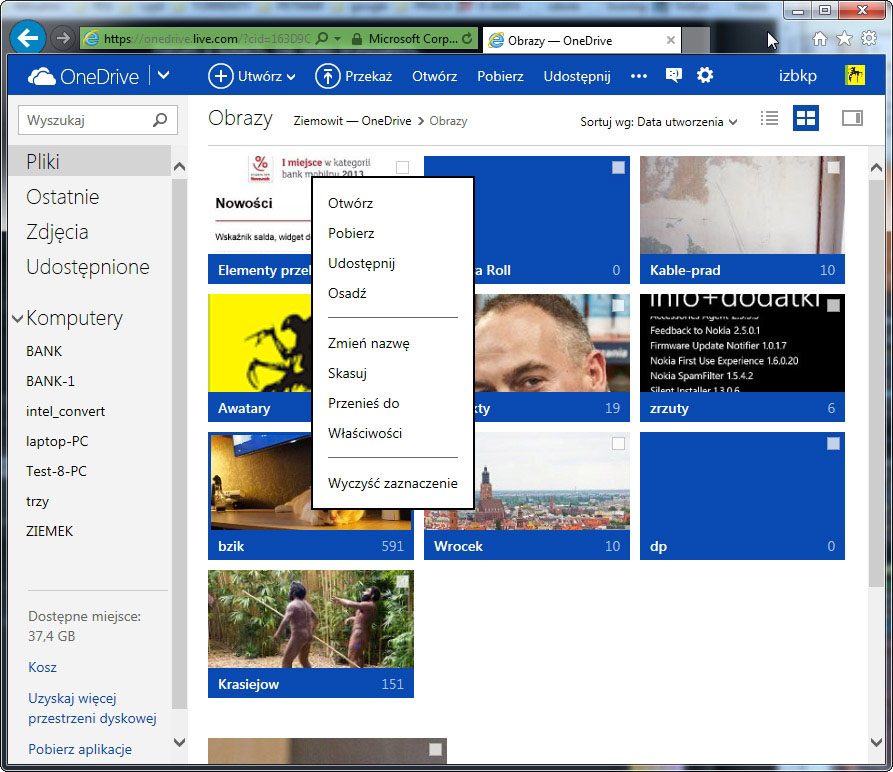Screen dimensions: 893x772
Task: Show the details pane
Action: click(x=852, y=118)
